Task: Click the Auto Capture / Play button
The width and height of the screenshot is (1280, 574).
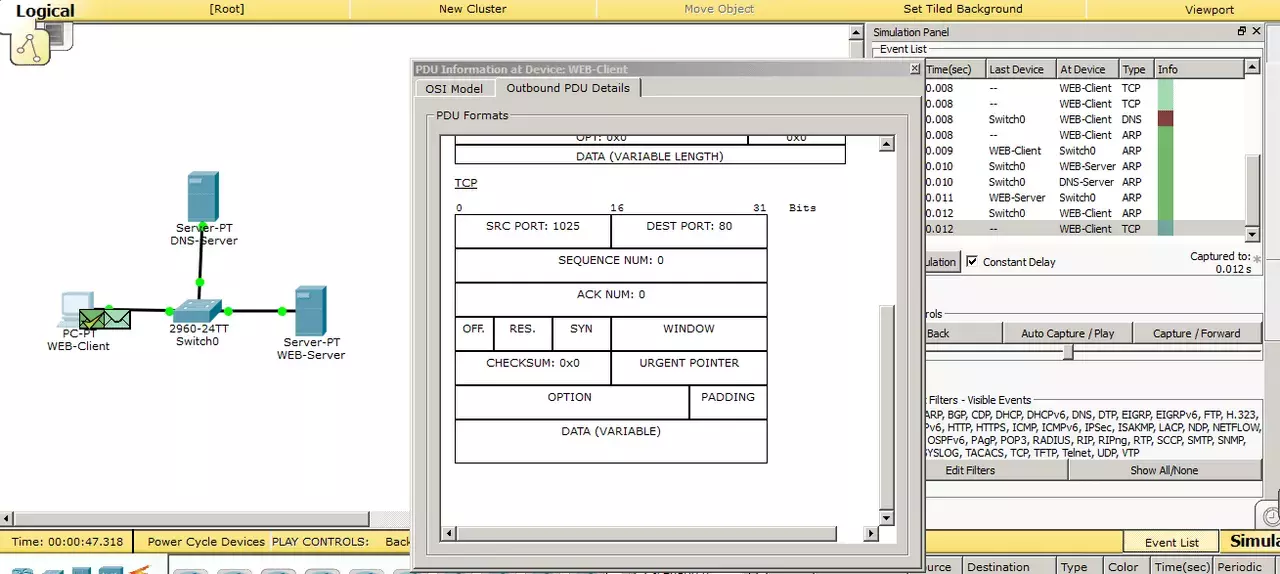Action: coord(1067,333)
